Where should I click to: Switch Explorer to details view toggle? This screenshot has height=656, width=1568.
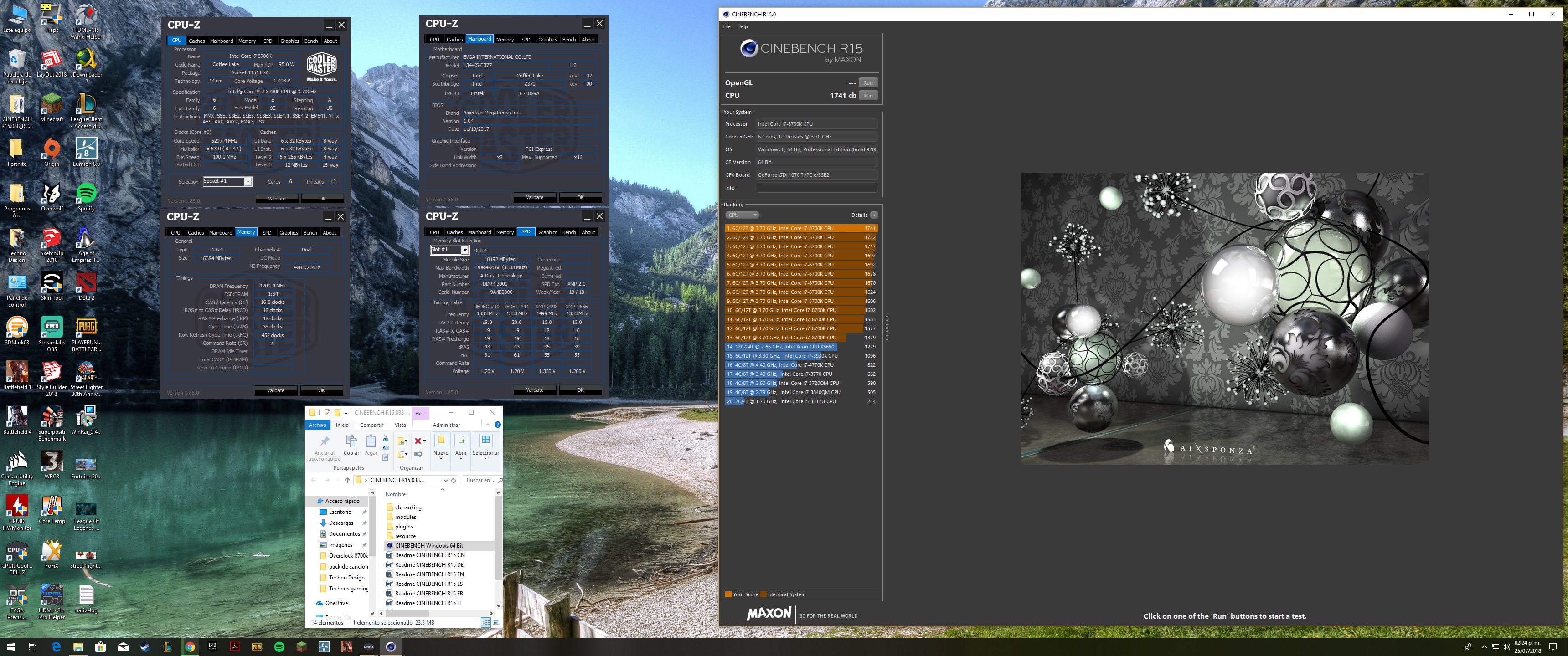click(x=486, y=623)
